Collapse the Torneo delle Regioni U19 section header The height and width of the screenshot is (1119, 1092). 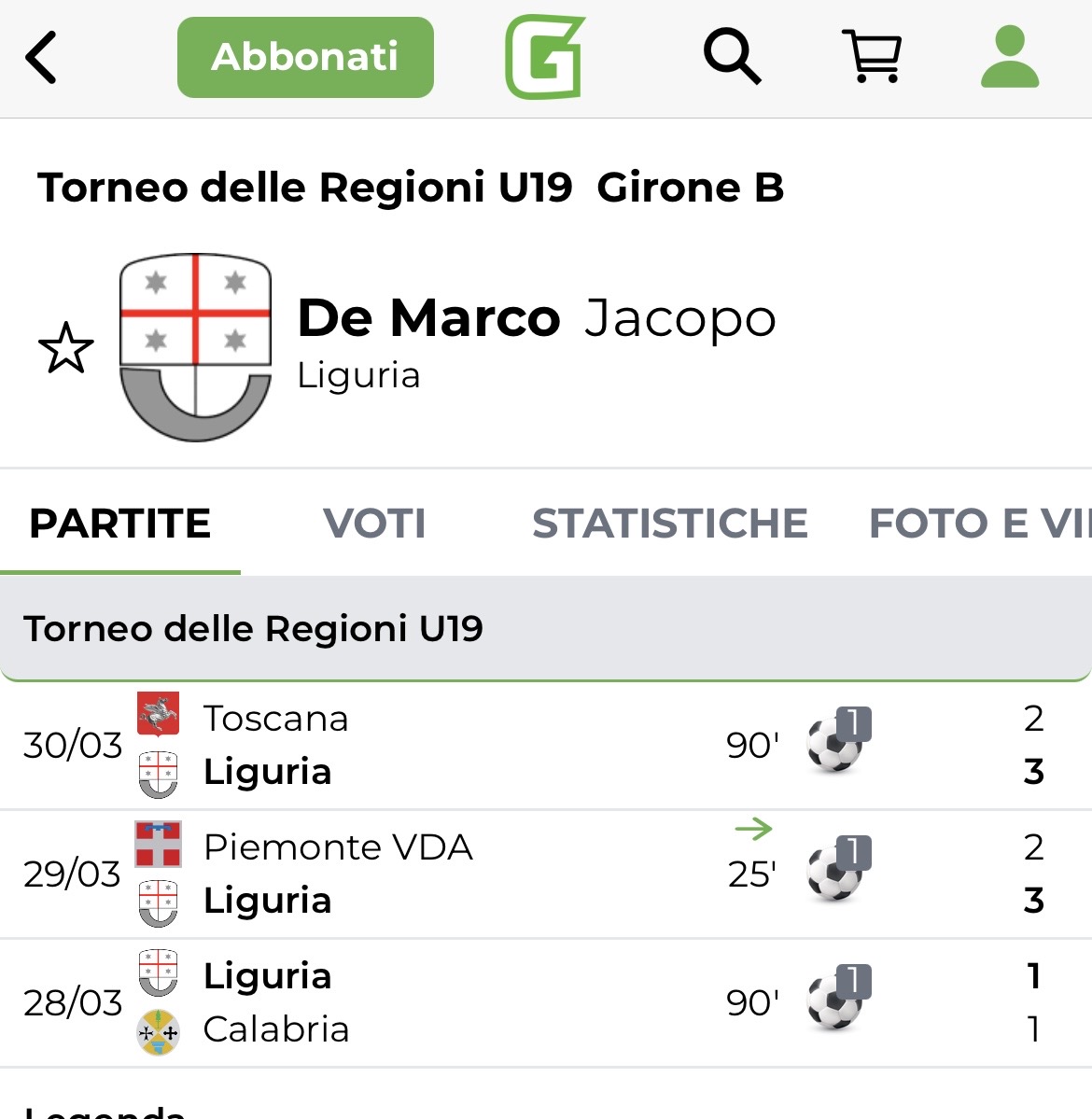pyautogui.click(x=545, y=629)
